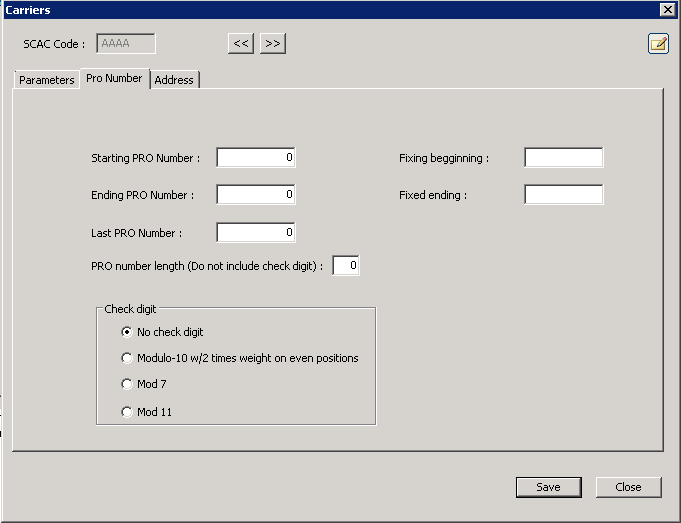Image resolution: width=681 pixels, height=523 pixels.
Task: Go to next carrier with >> button
Action: pos(273,43)
